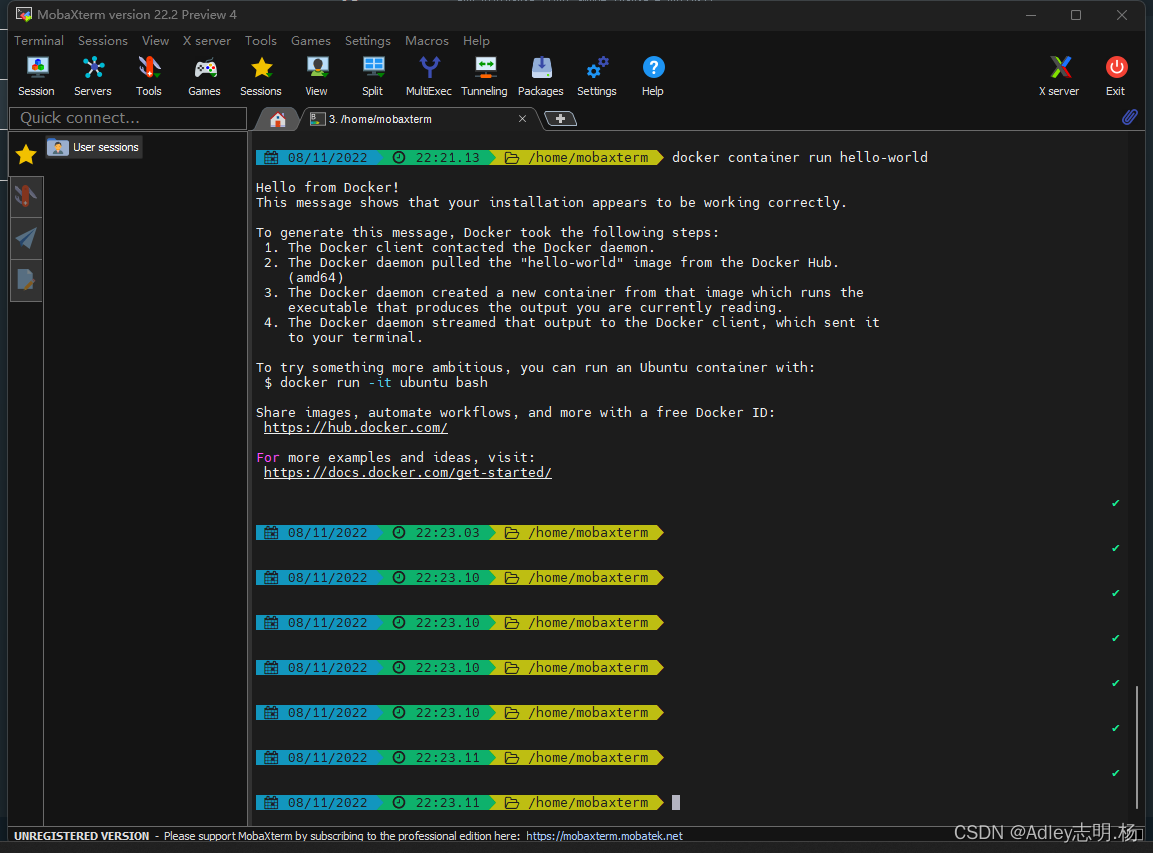Select the User sessions tree item
This screenshot has height=853, width=1153.
click(x=93, y=147)
